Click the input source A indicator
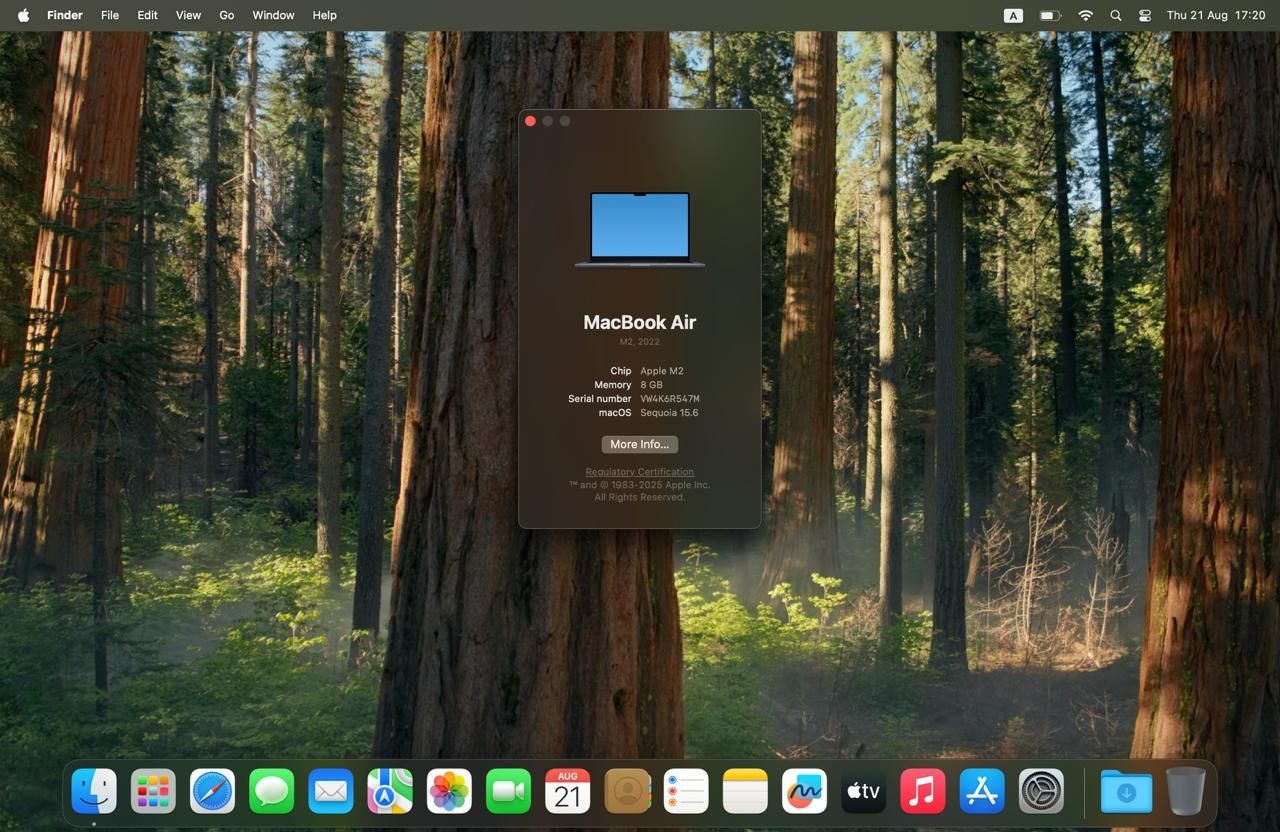1280x832 pixels. (x=1013, y=15)
